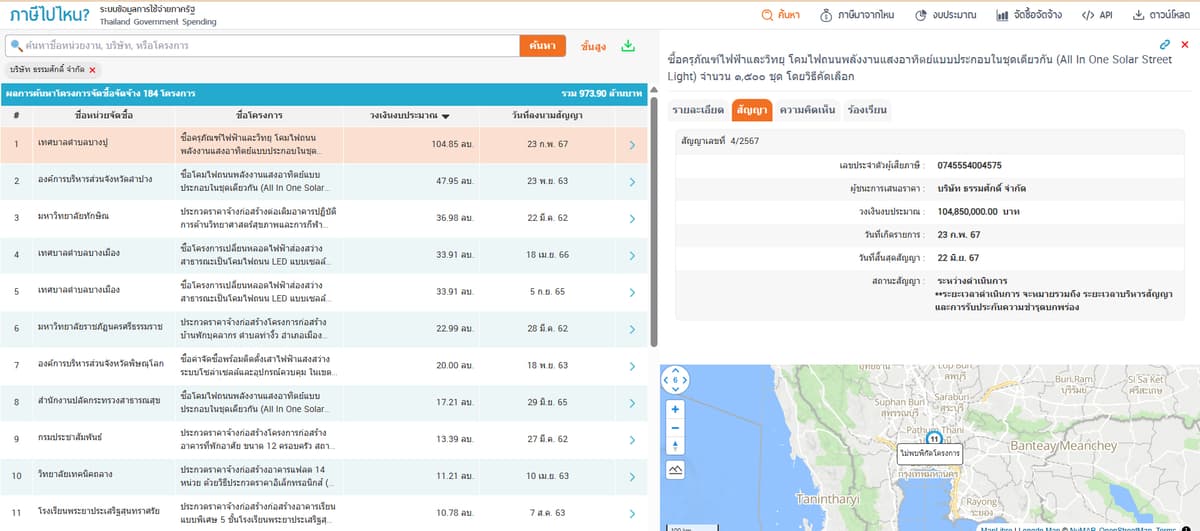Viewport: 1200px width, 531px height.
Task: Open chevron for กรมประชาสัมพันธ์ row
Action: [x=632, y=440]
